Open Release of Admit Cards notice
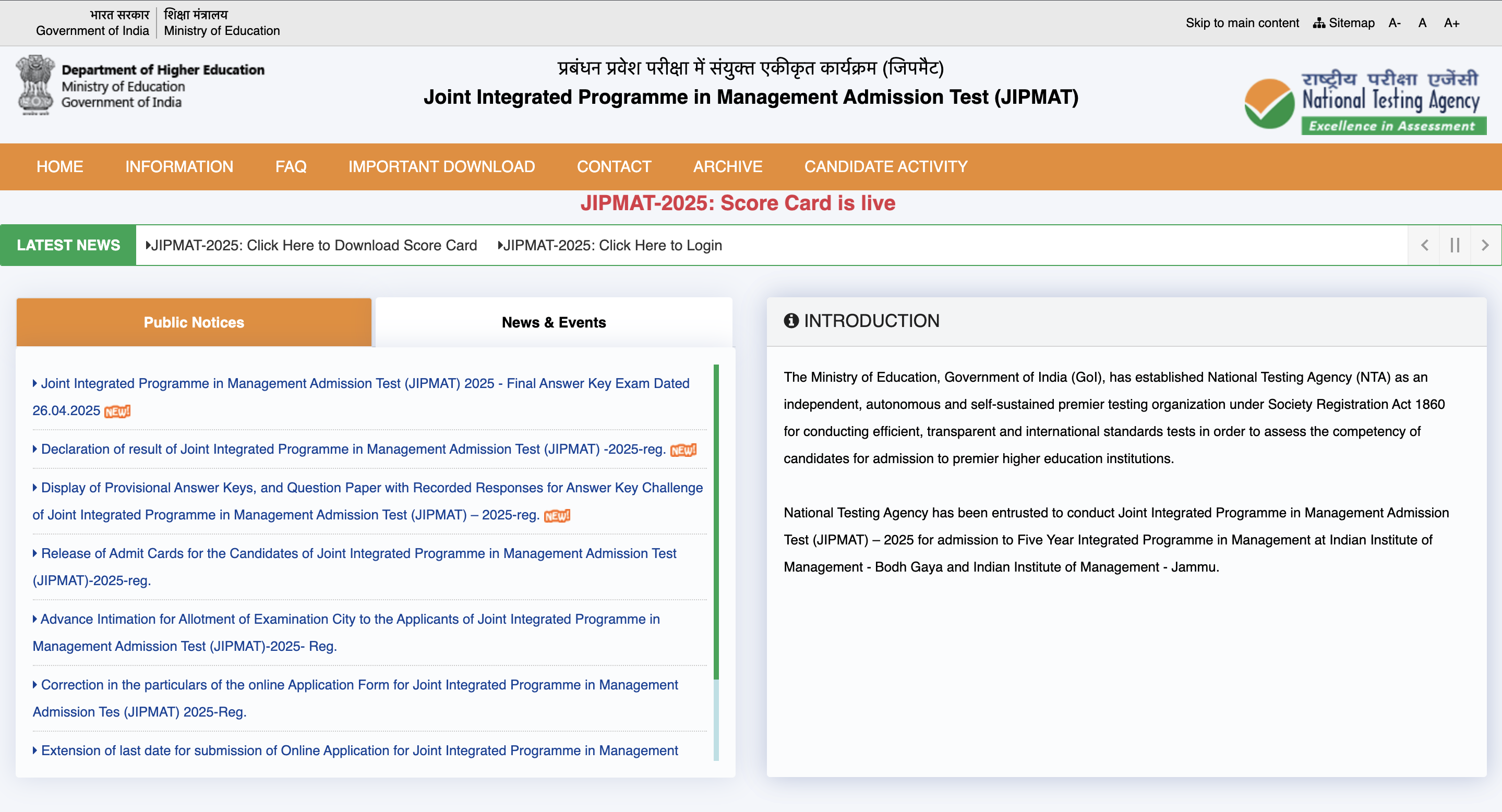Image resolution: width=1502 pixels, height=812 pixels. point(355,566)
